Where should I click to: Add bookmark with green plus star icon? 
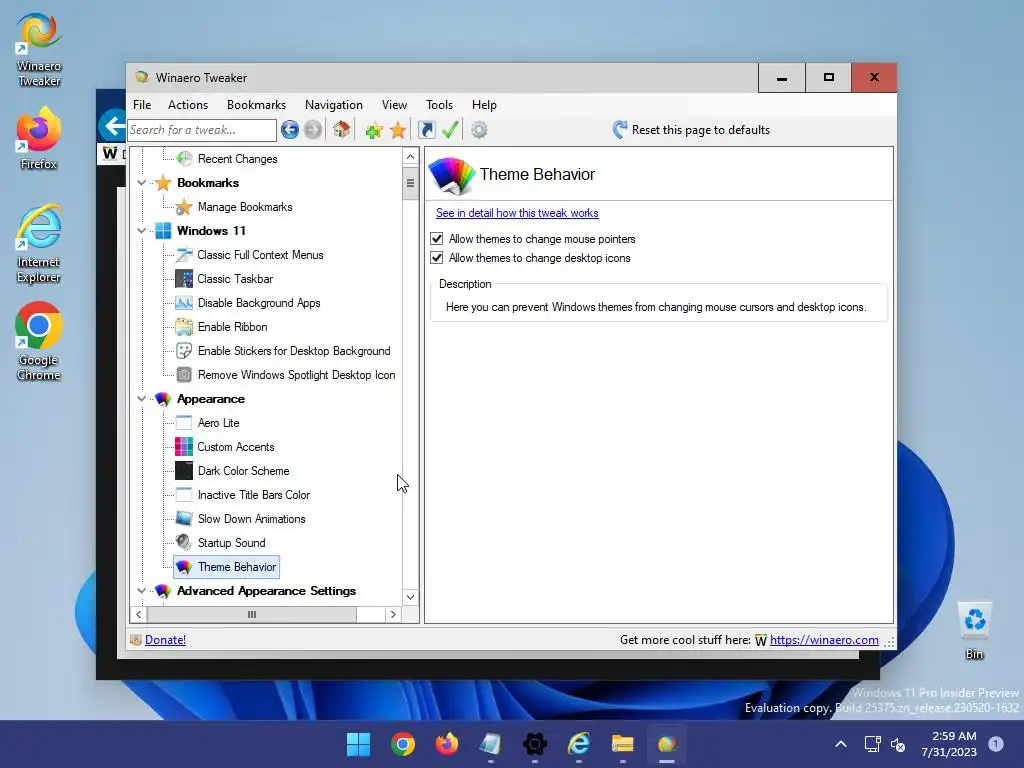click(x=374, y=130)
